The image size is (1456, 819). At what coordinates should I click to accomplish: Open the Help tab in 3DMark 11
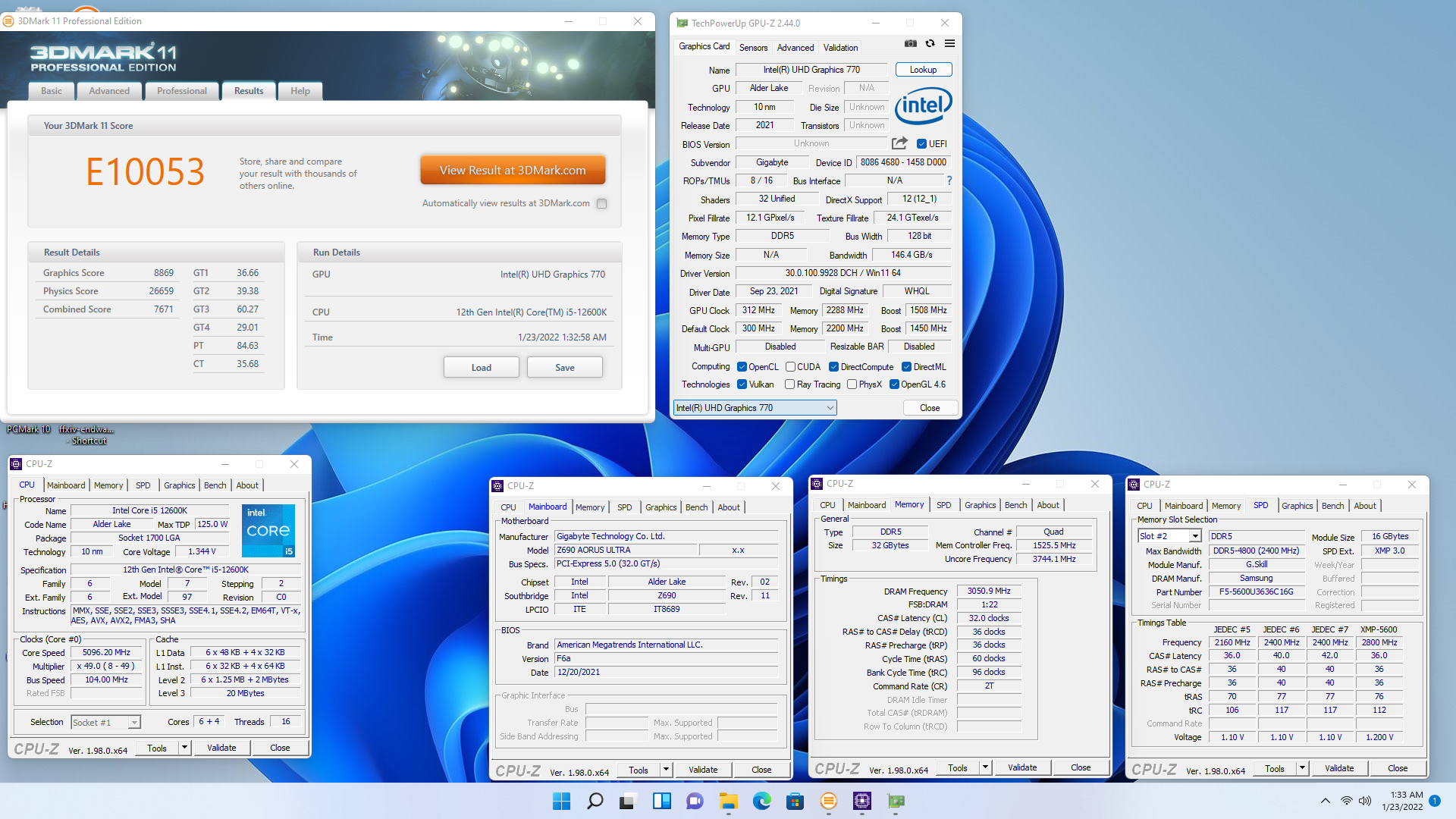300,91
